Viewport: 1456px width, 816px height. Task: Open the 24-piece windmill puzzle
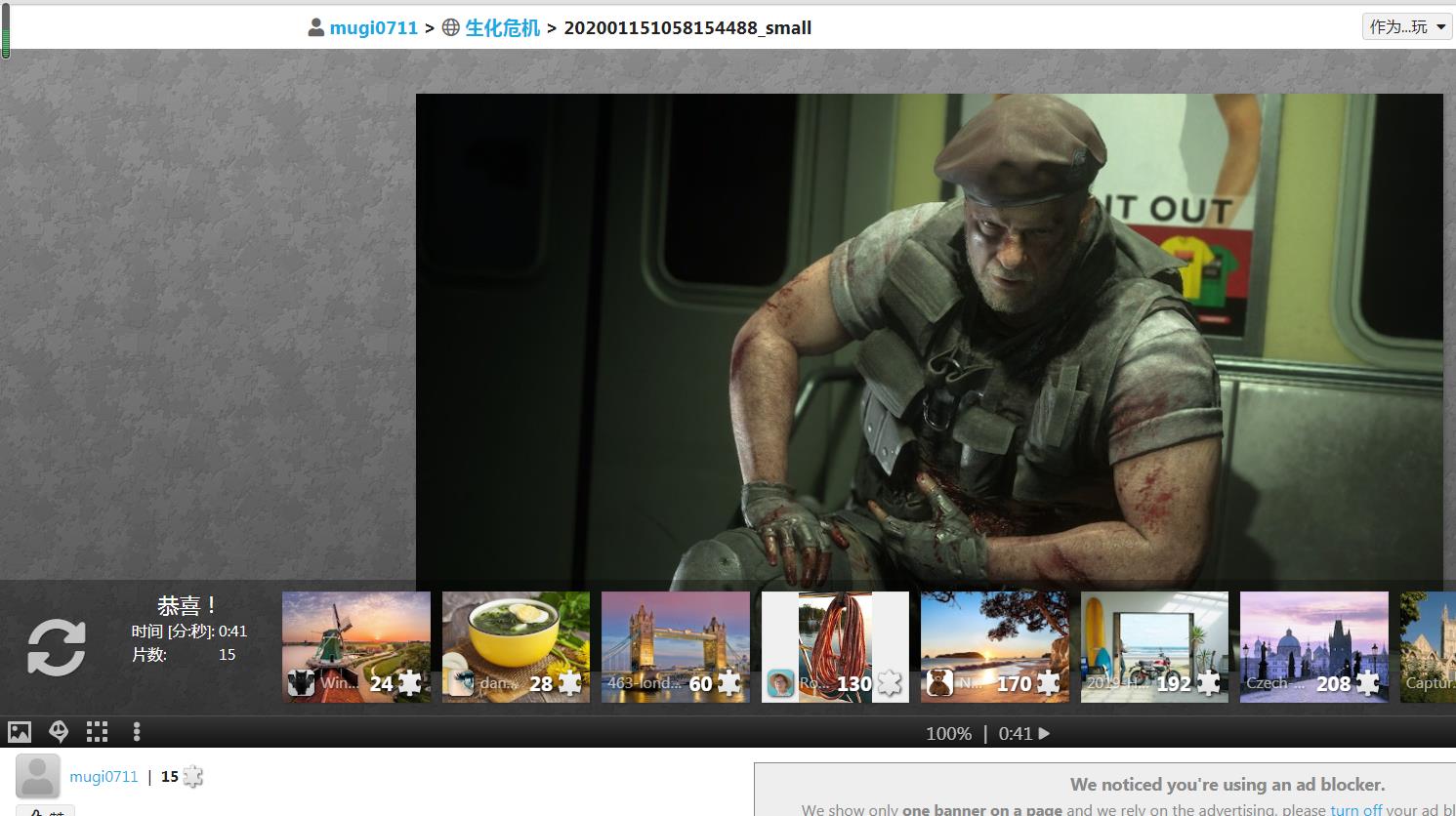click(x=356, y=646)
